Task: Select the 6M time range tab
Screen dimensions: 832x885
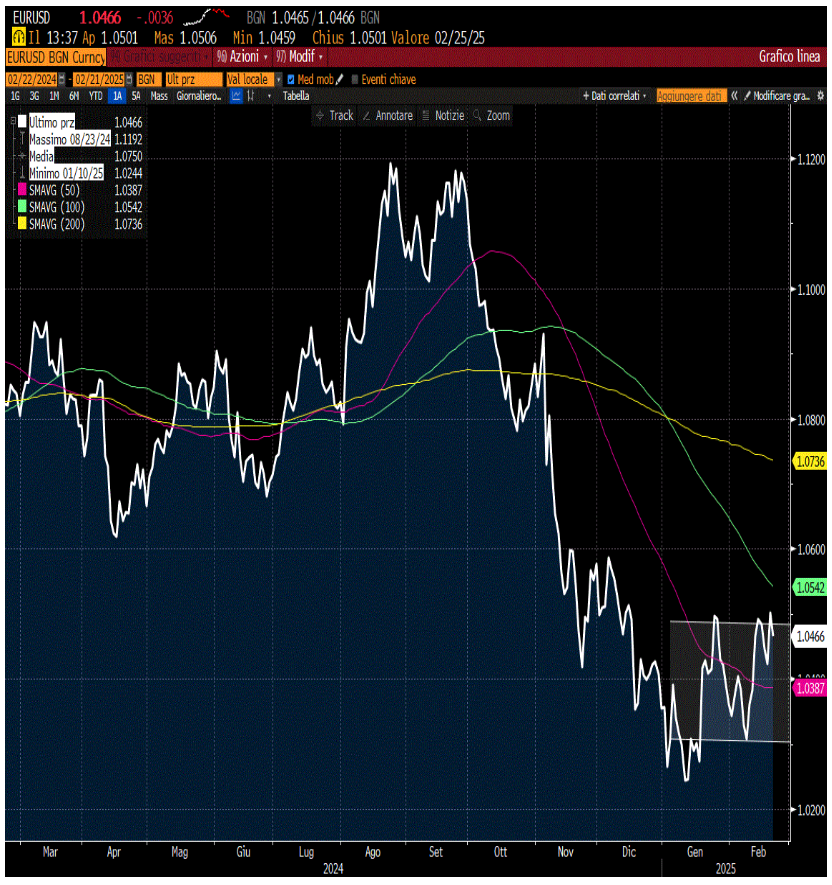Action: pyautogui.click(x=74, y=97)
